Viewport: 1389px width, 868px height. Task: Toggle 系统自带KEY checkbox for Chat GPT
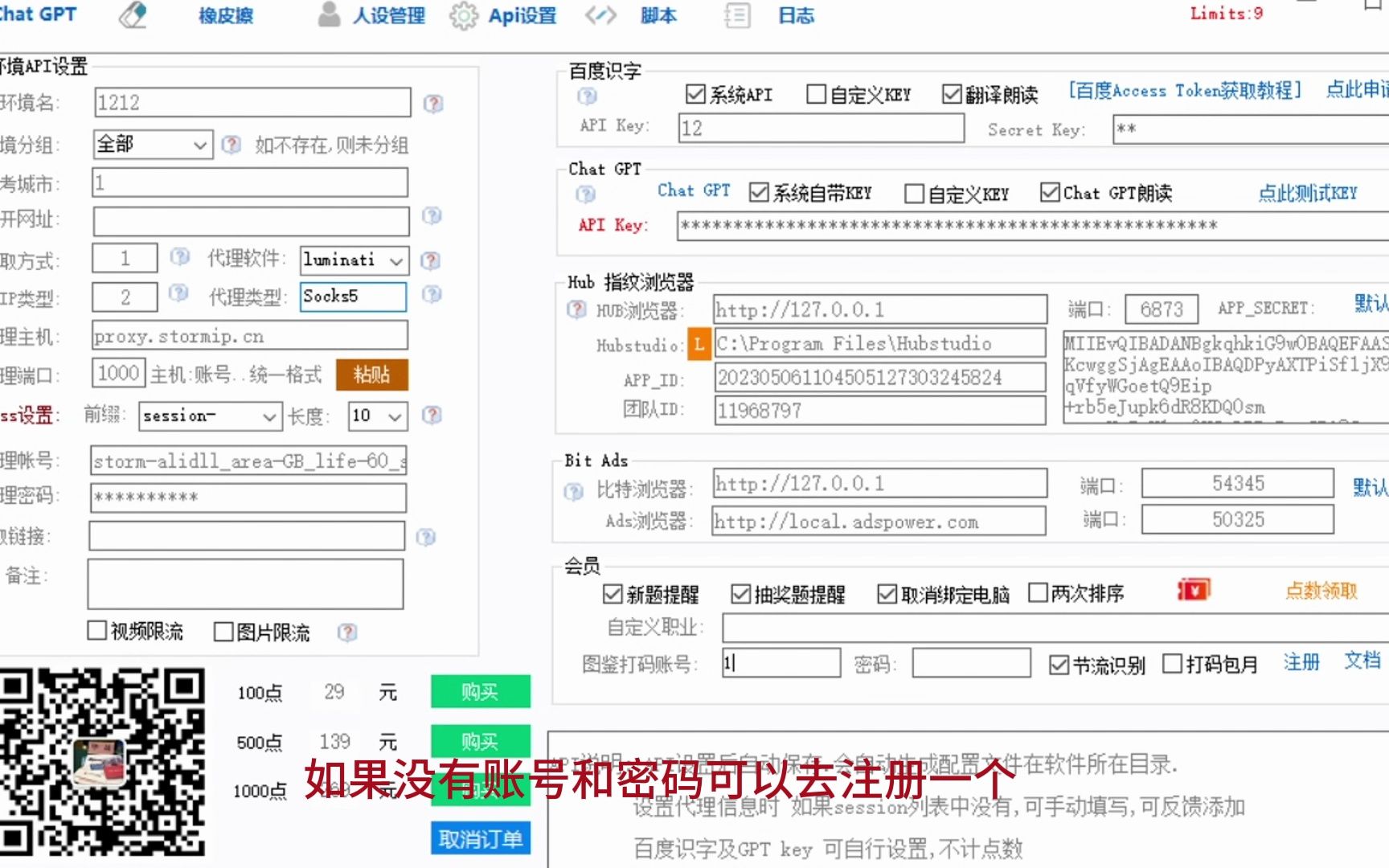758,193
